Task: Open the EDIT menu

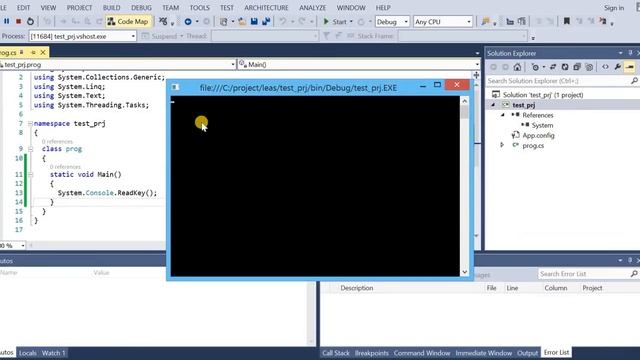Action: [x=23, y=8]
